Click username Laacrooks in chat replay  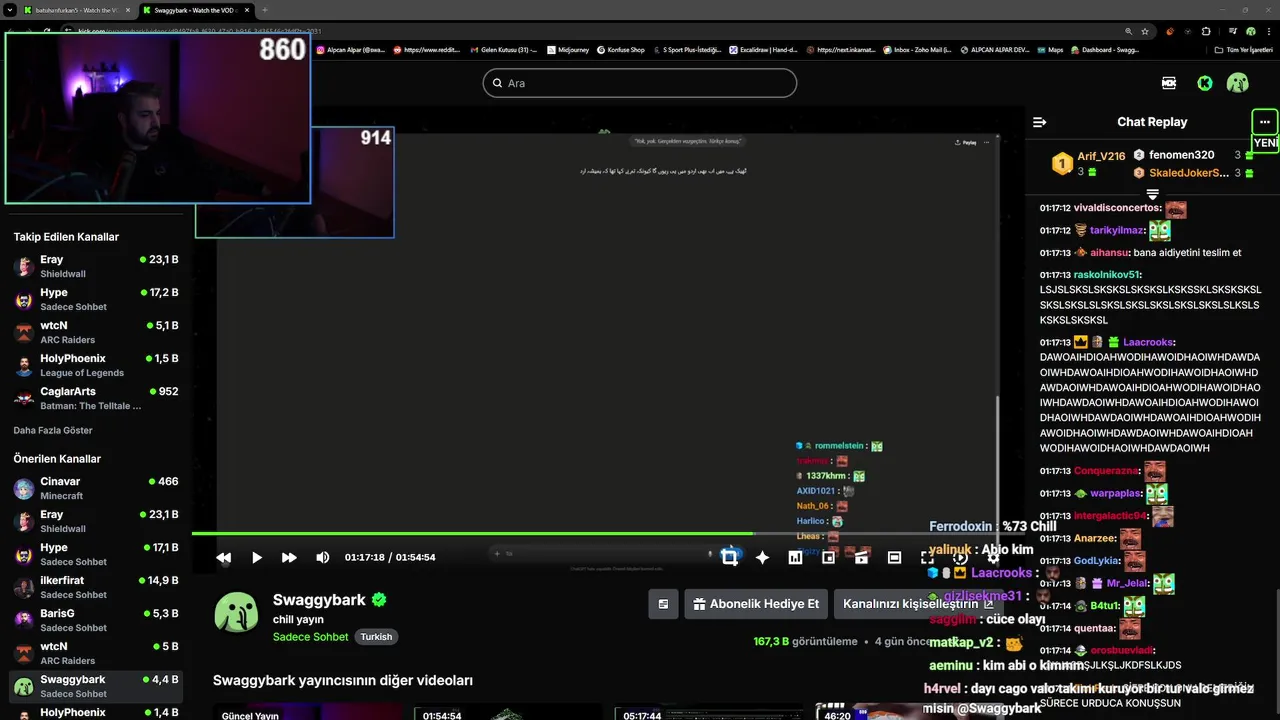tap(1148, 342)
